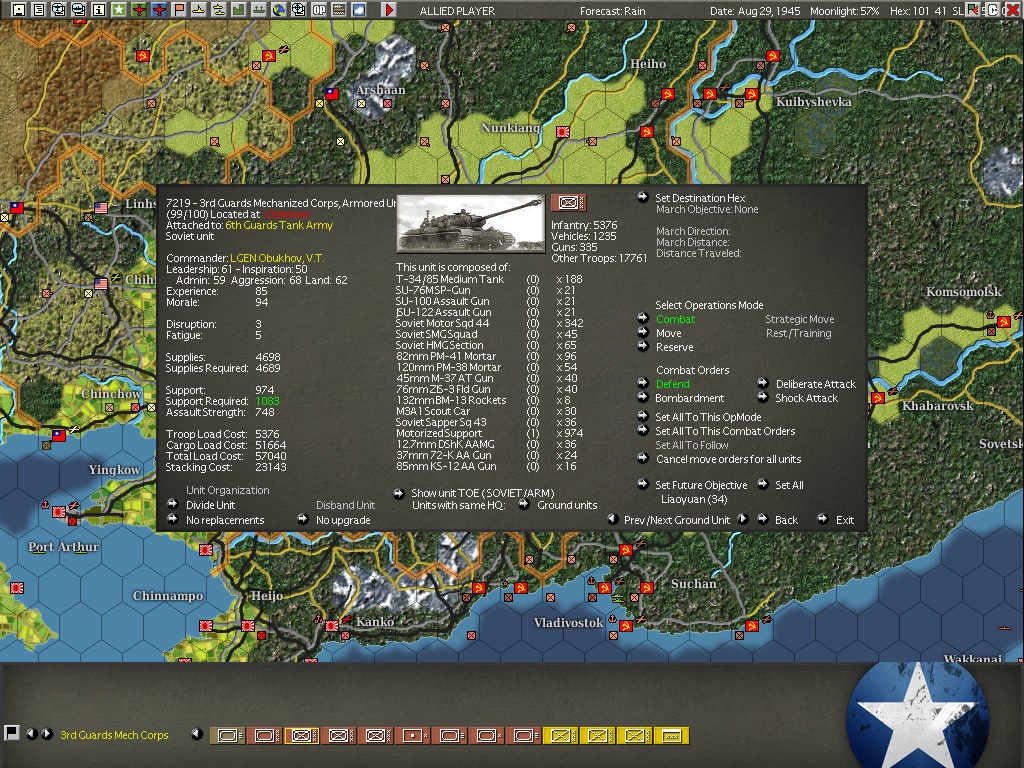
Task: Click the black flag icon in bottom bar
Action: coord(10,733)
